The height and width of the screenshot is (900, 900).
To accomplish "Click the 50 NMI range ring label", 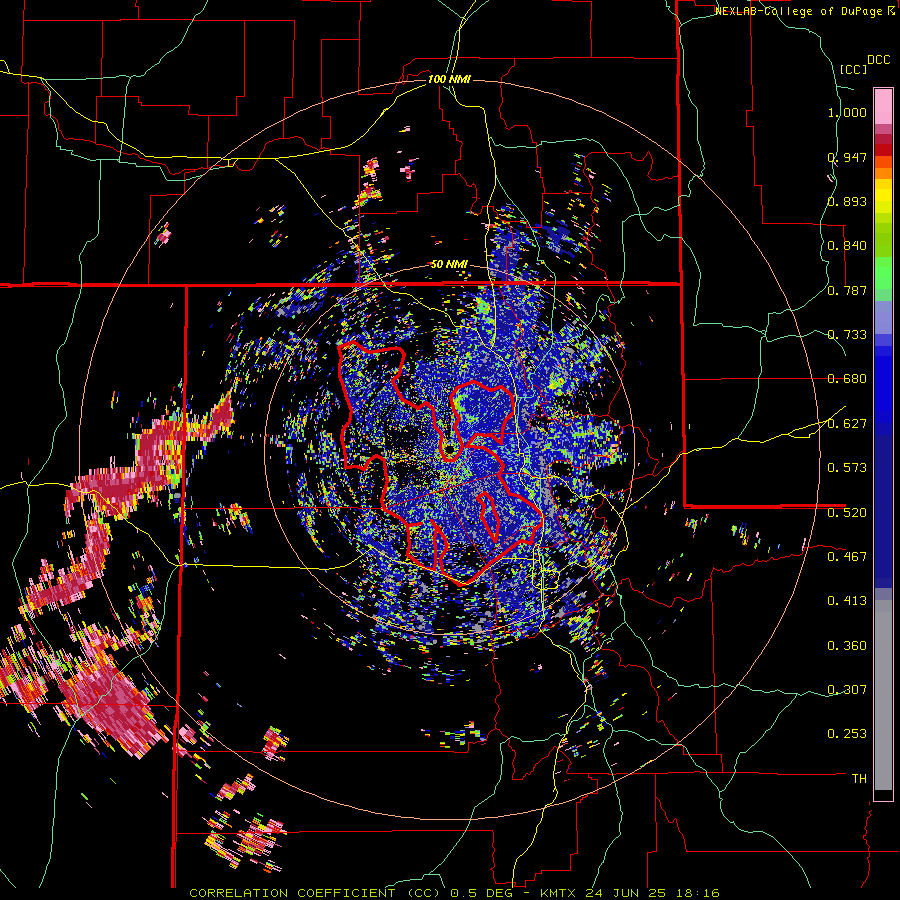I will pyautogui.click(x=449, y=265).
